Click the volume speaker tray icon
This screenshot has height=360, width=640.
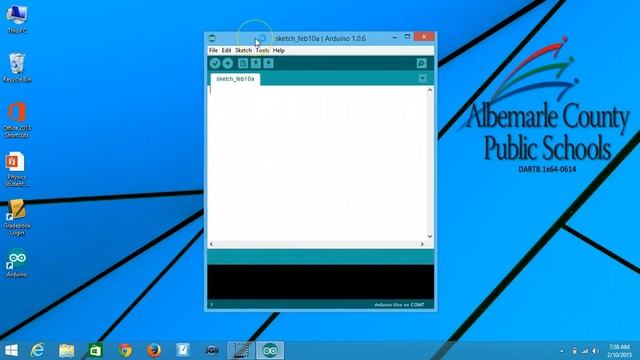pyautogui.click(x=596, y=351)
